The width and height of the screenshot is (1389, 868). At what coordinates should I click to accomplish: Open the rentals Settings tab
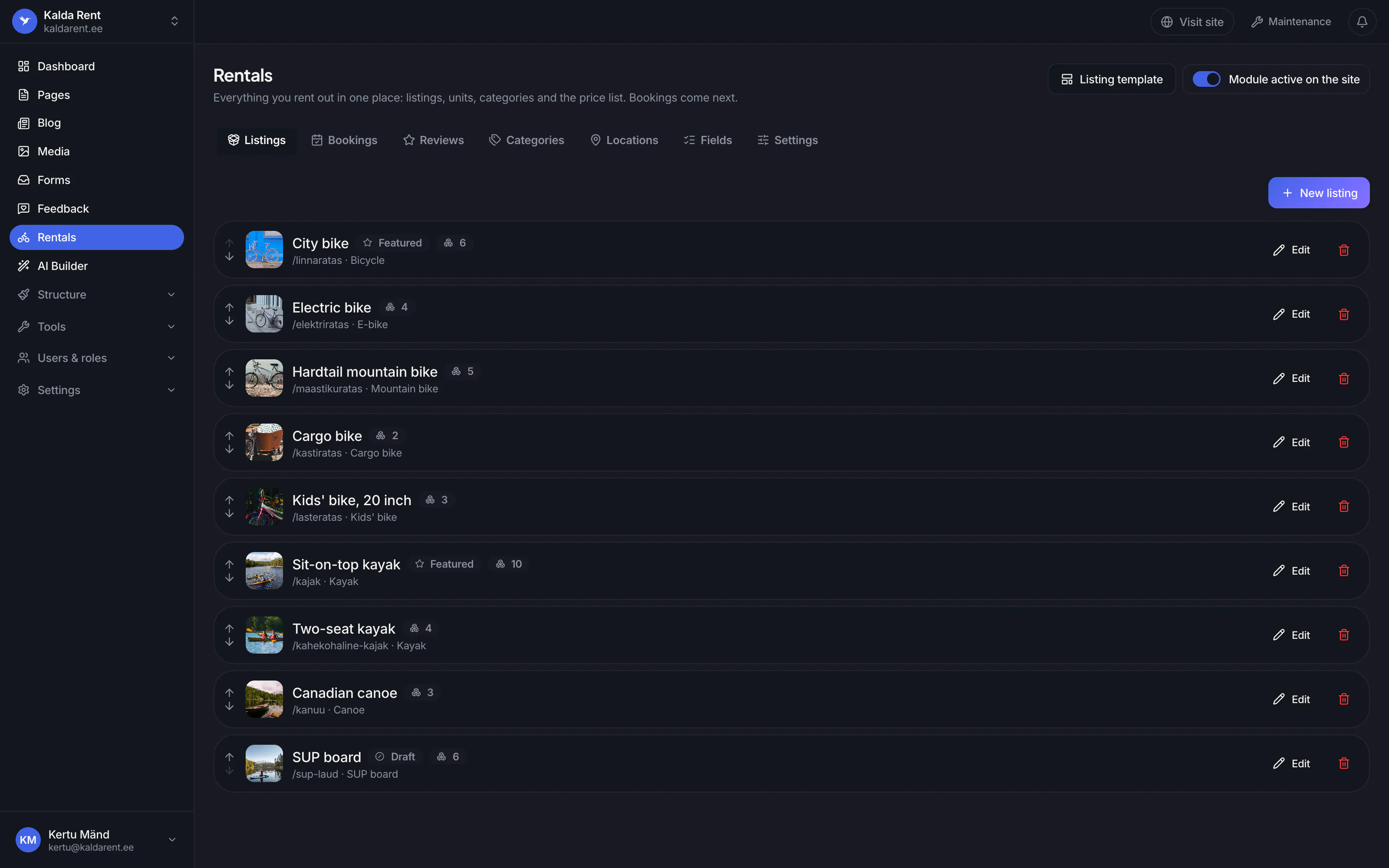point(787,140)
